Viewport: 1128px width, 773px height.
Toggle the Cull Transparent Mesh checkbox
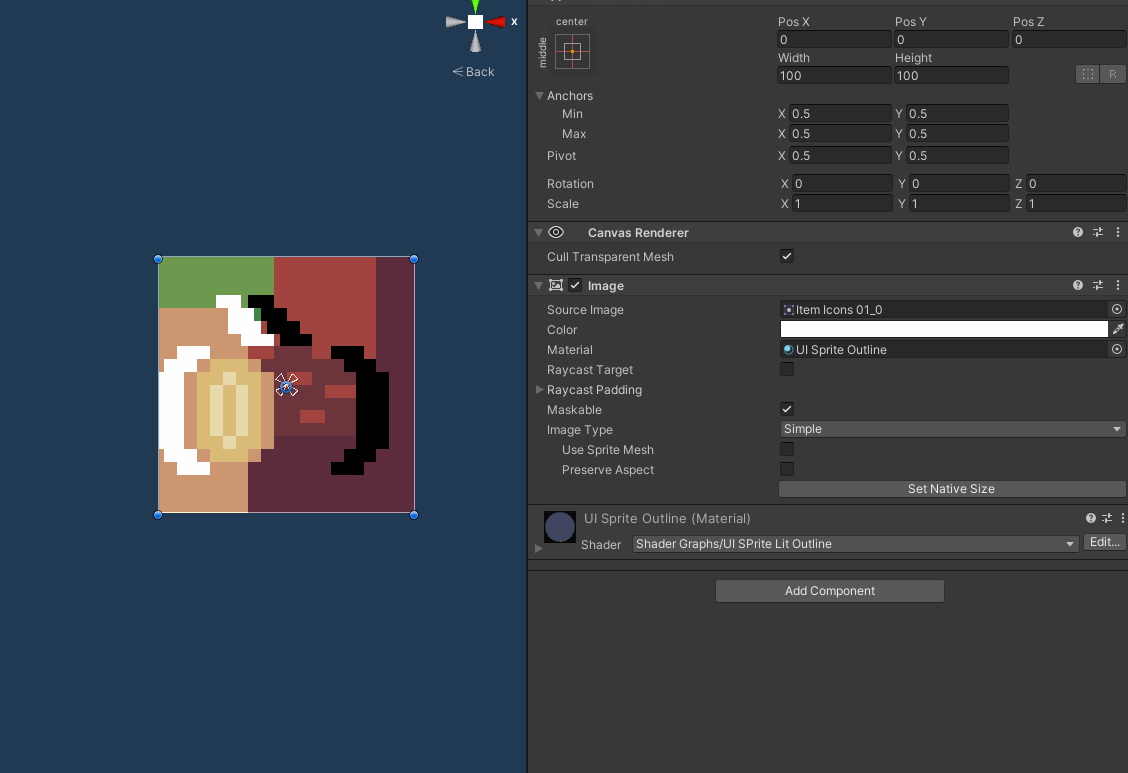coord(787,256)
